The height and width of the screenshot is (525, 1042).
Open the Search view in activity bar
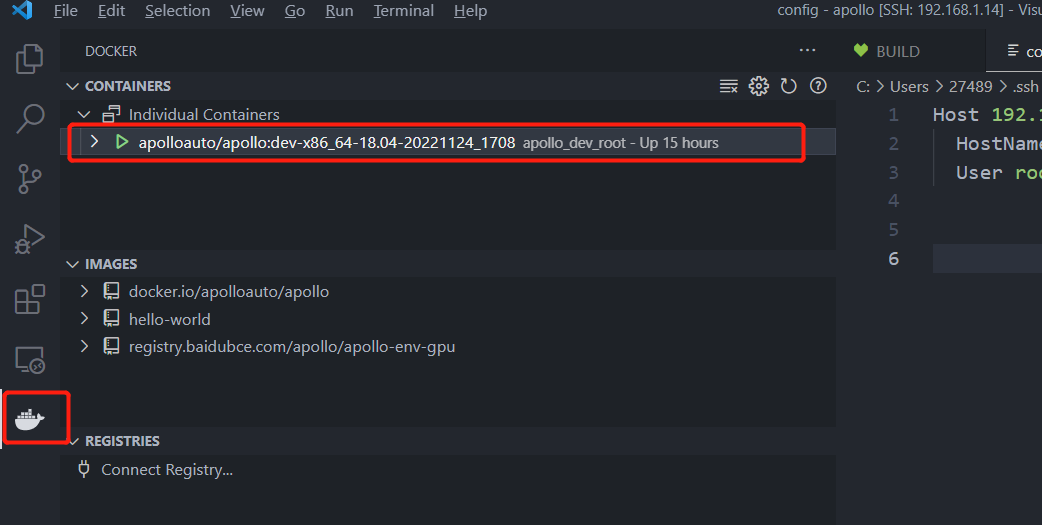29,118
